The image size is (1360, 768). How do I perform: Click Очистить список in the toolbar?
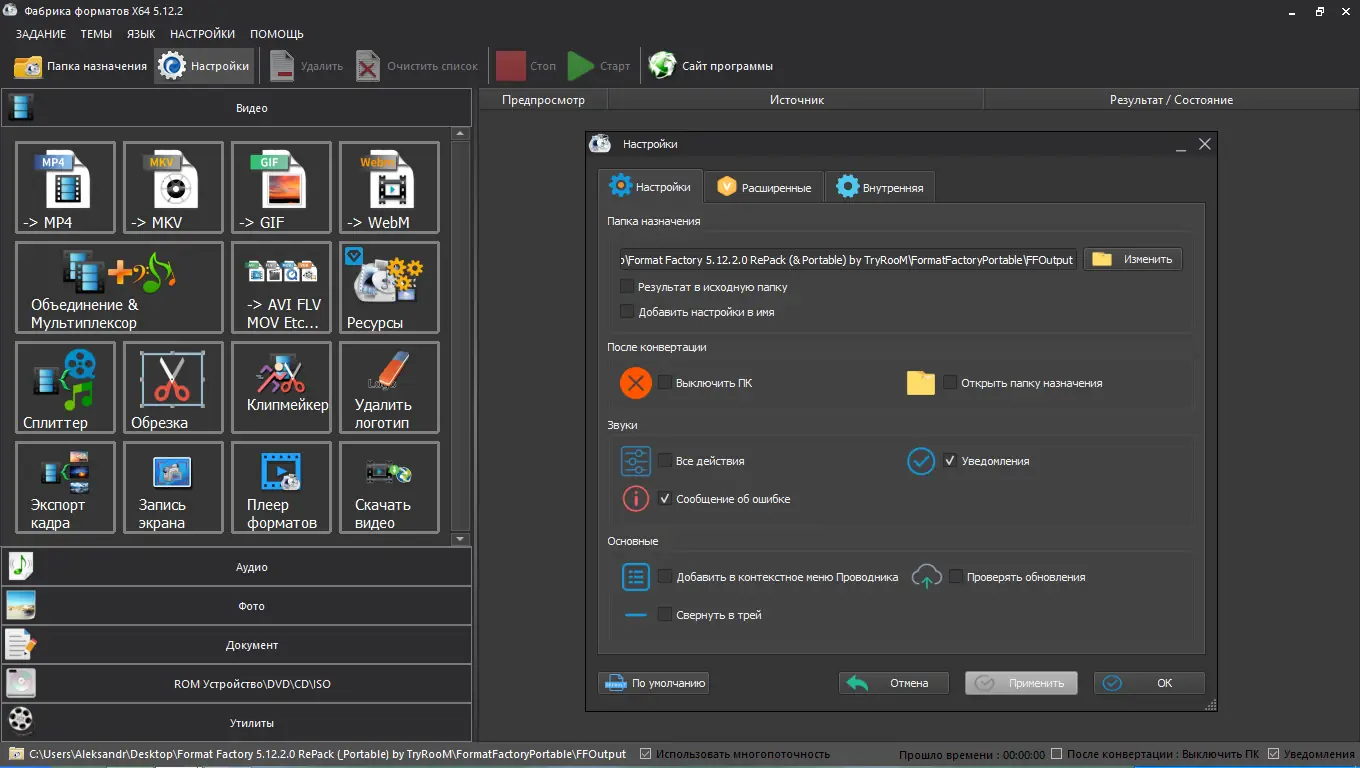[x=418, y=66]
